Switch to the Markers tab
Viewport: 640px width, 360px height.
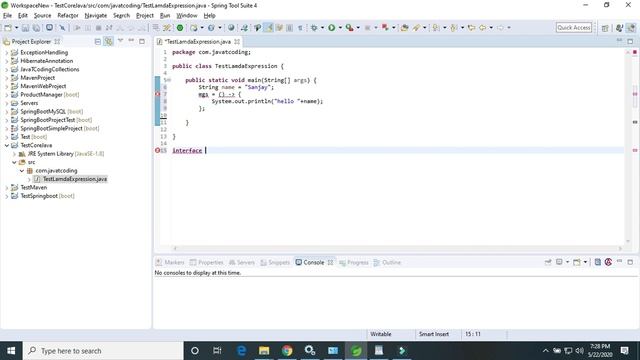tap(170, 262)
